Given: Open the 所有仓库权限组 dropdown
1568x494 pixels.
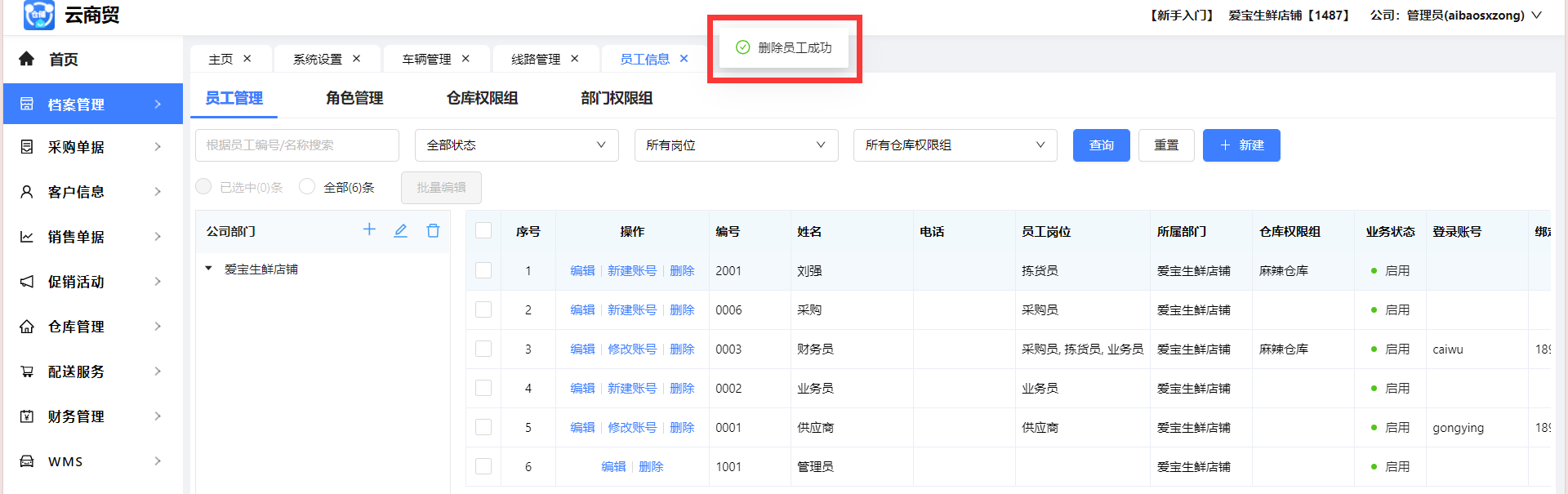Looking at the screenshot, I should click(955, 145).
